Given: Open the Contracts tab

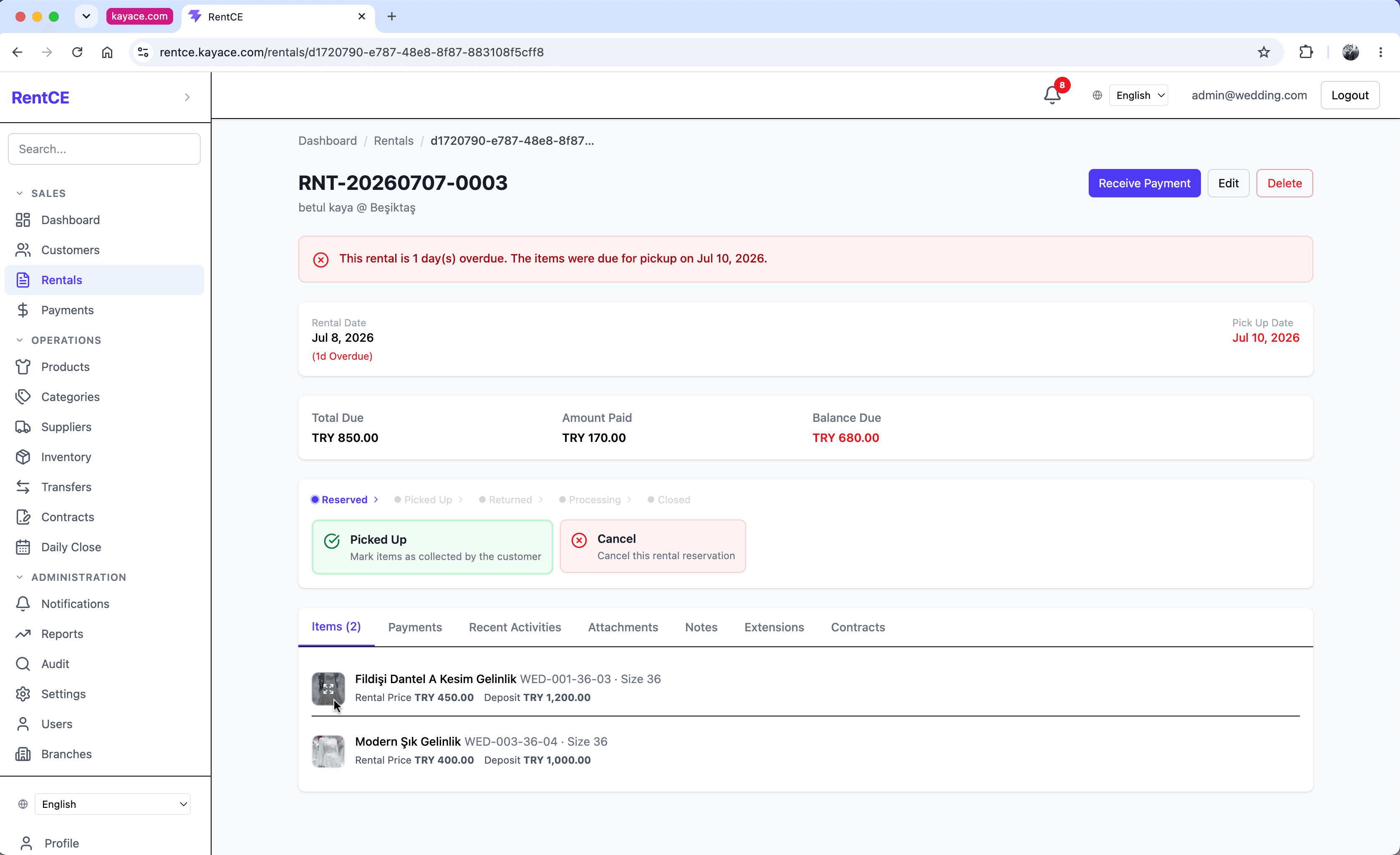Looking at the screenshot, I should (858, 627).
